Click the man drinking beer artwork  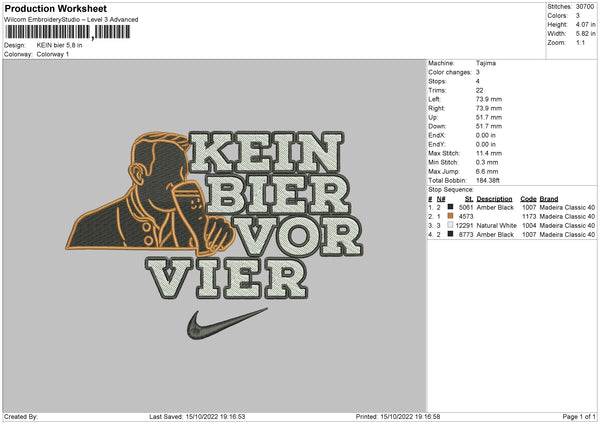(x=150, y=193)
